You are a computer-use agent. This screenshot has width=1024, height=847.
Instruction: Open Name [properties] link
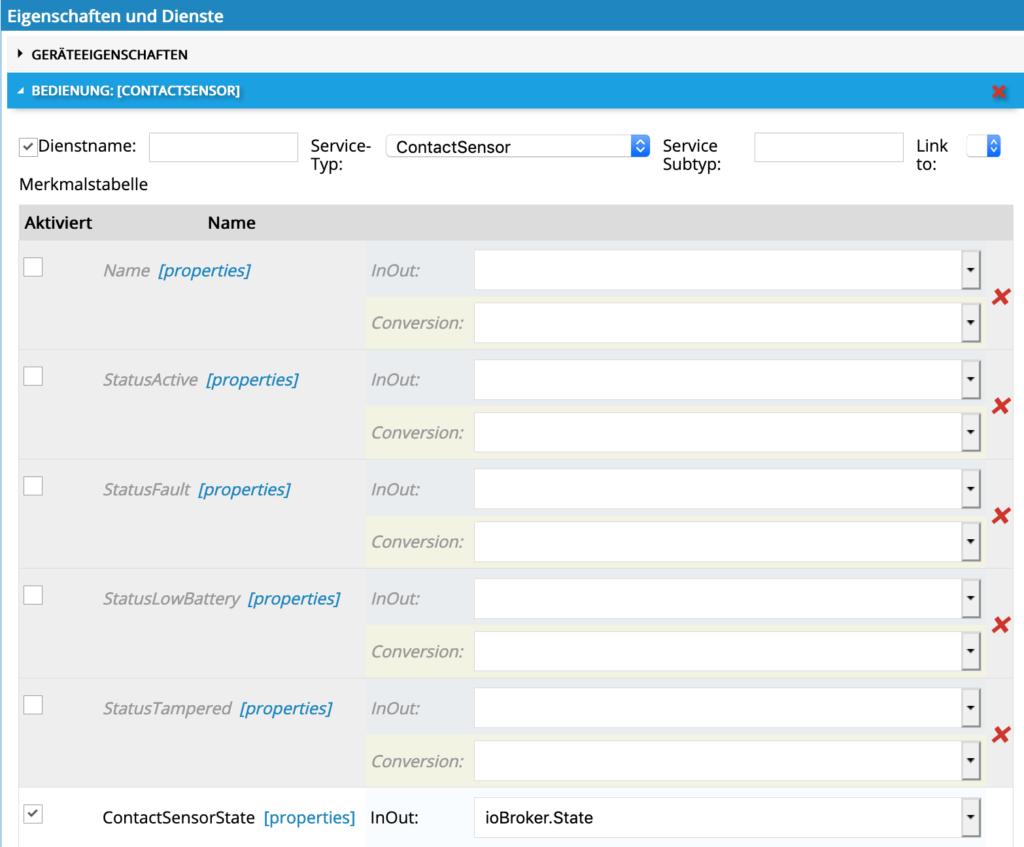204,270
